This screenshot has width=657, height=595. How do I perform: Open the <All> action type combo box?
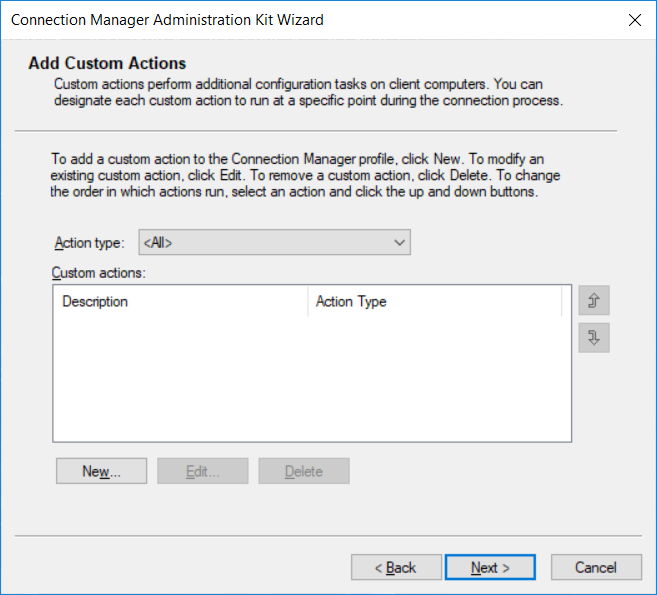coord(274,242)
